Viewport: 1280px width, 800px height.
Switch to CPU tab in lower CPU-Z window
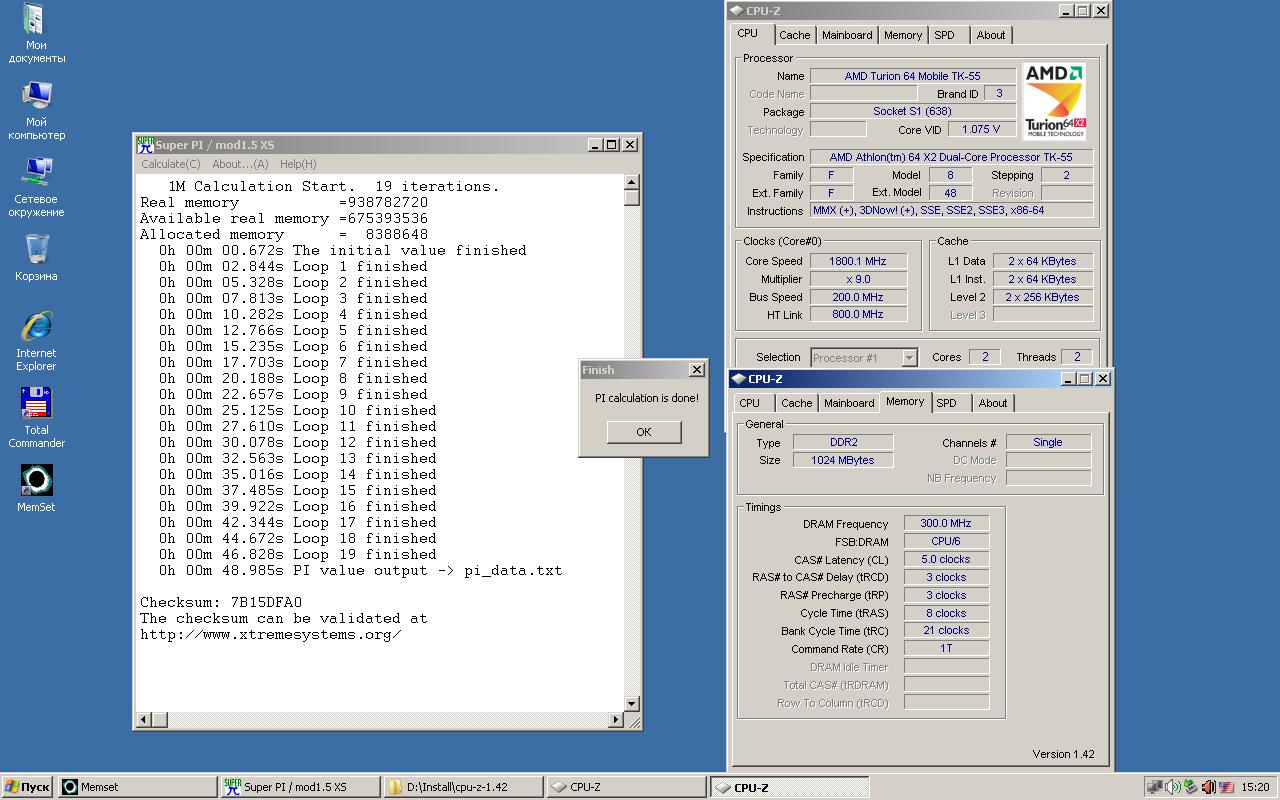click(750, 403)
